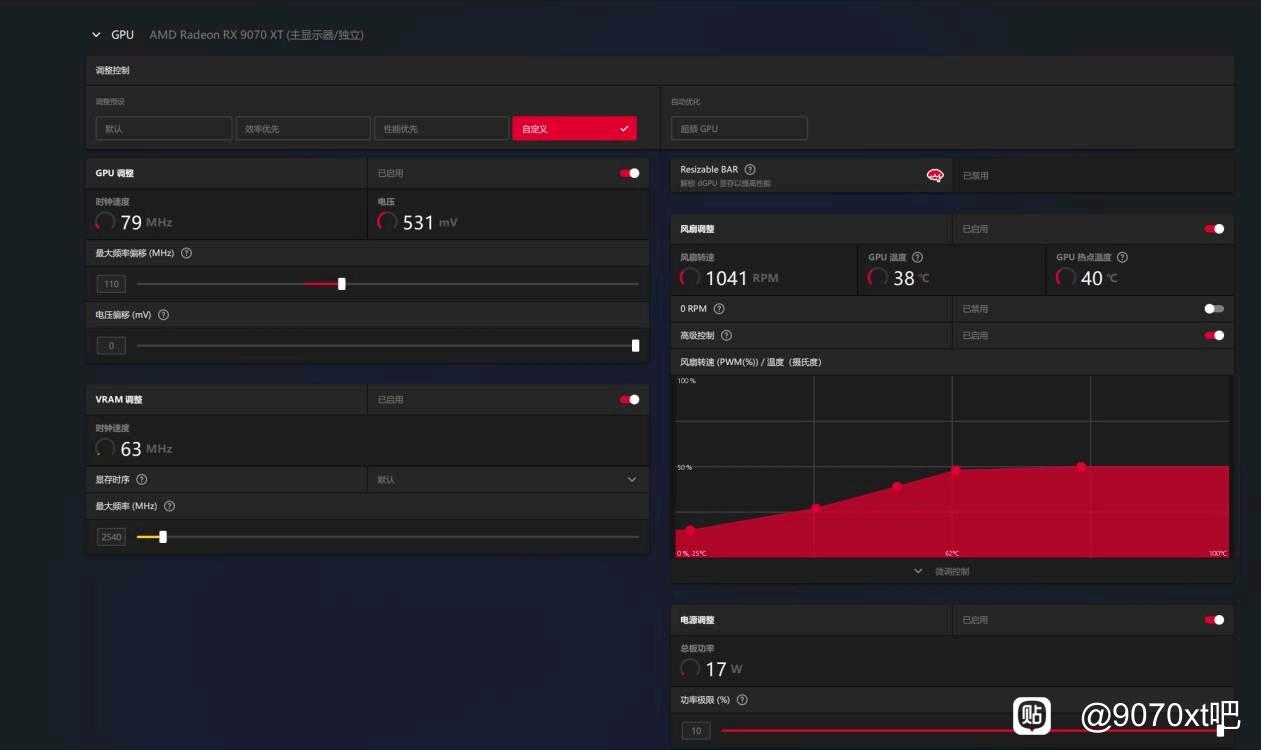Image resolution: width=1261 pixels, height=750 pixels.
Task: Click the 2540 VRAM frequency value box
Action: [x=111, y=537]
